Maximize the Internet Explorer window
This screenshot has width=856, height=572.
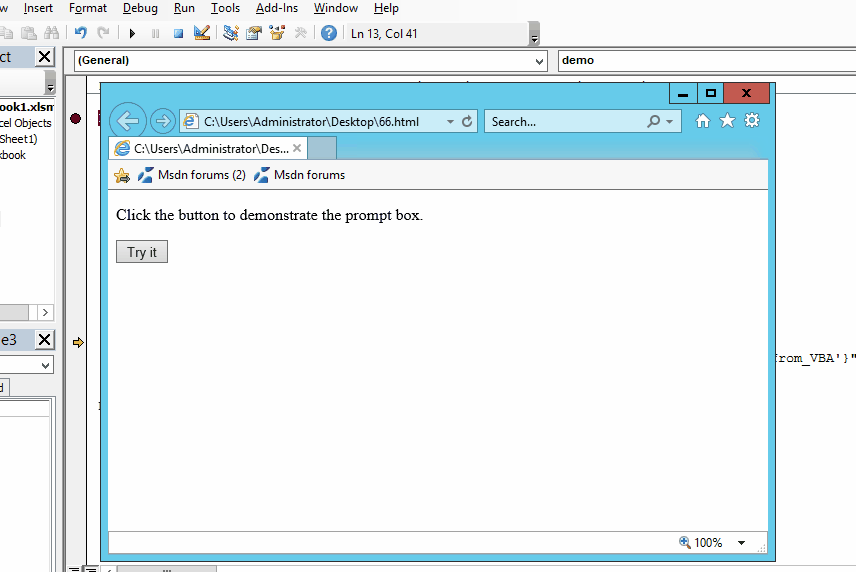point(710,93)
